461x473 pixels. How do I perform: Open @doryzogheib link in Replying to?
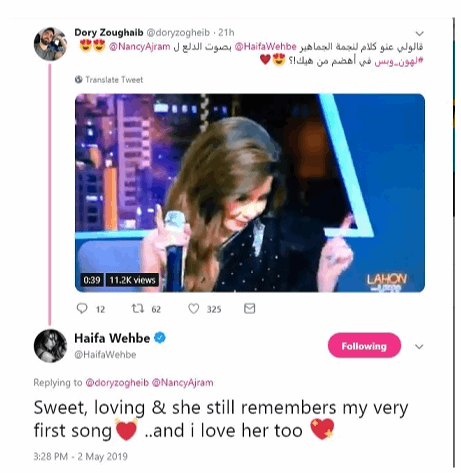[117, 382]
